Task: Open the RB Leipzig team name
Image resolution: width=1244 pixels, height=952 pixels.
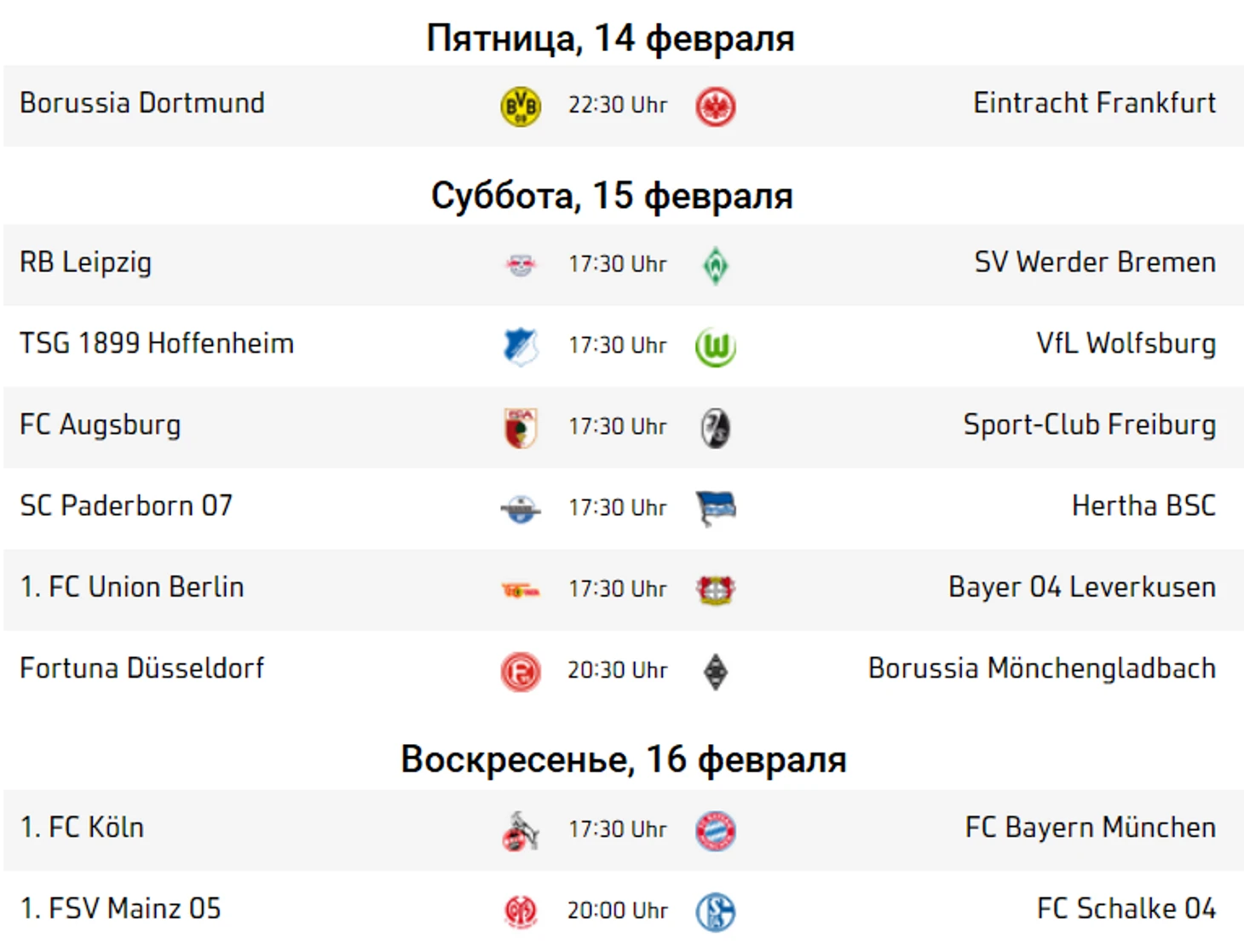Action: (86, 263)
